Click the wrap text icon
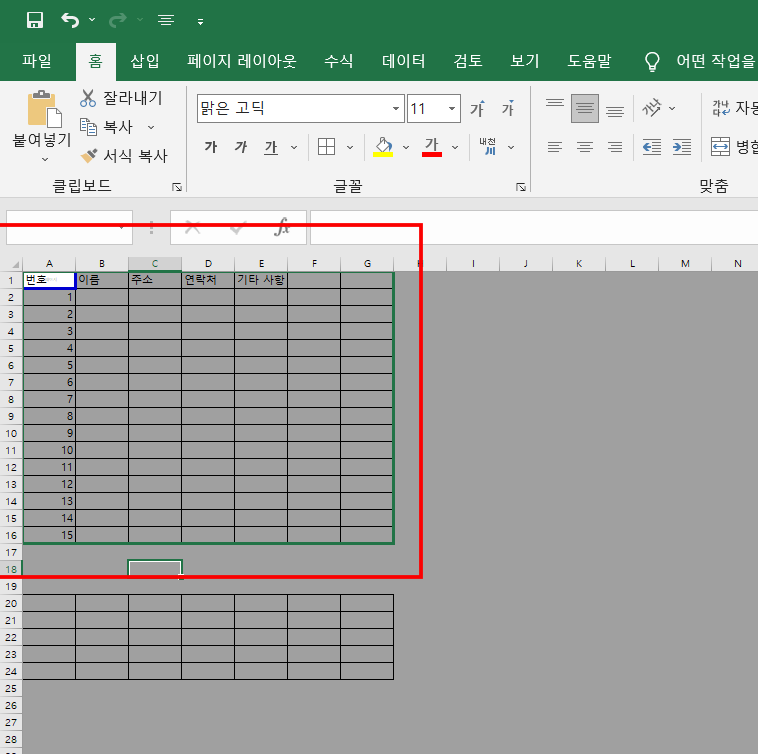758x754 pixels. 721,108
